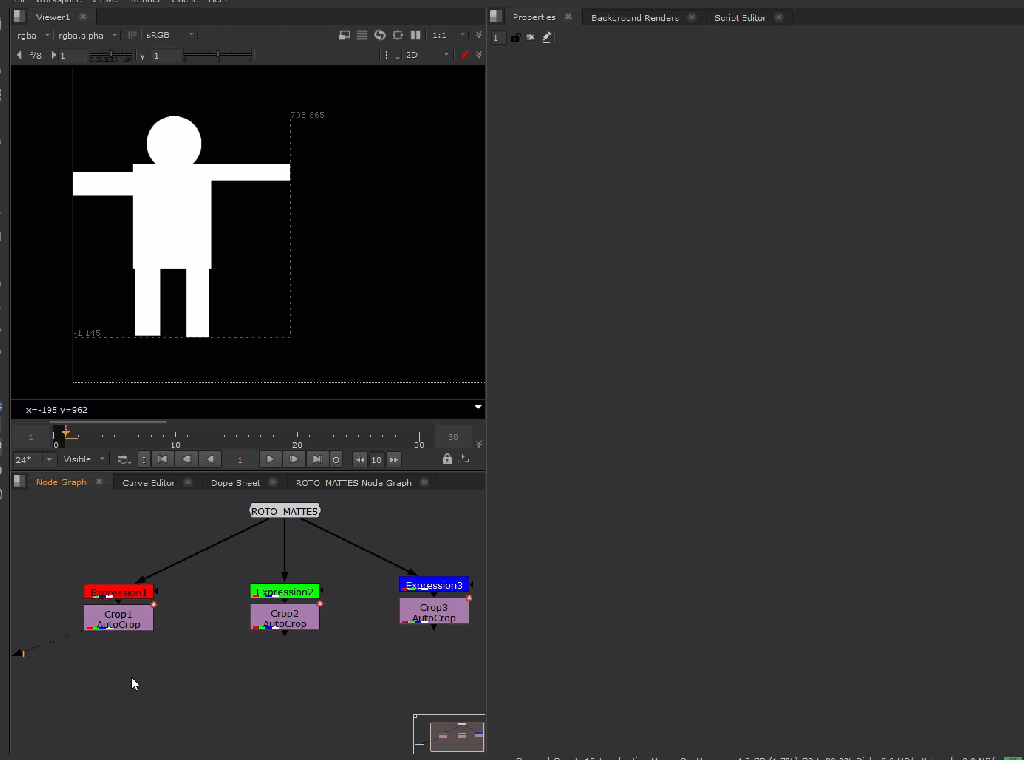Select the Crop1 AutoCrop node
1024x760 pixels.
tap(118, 618)
